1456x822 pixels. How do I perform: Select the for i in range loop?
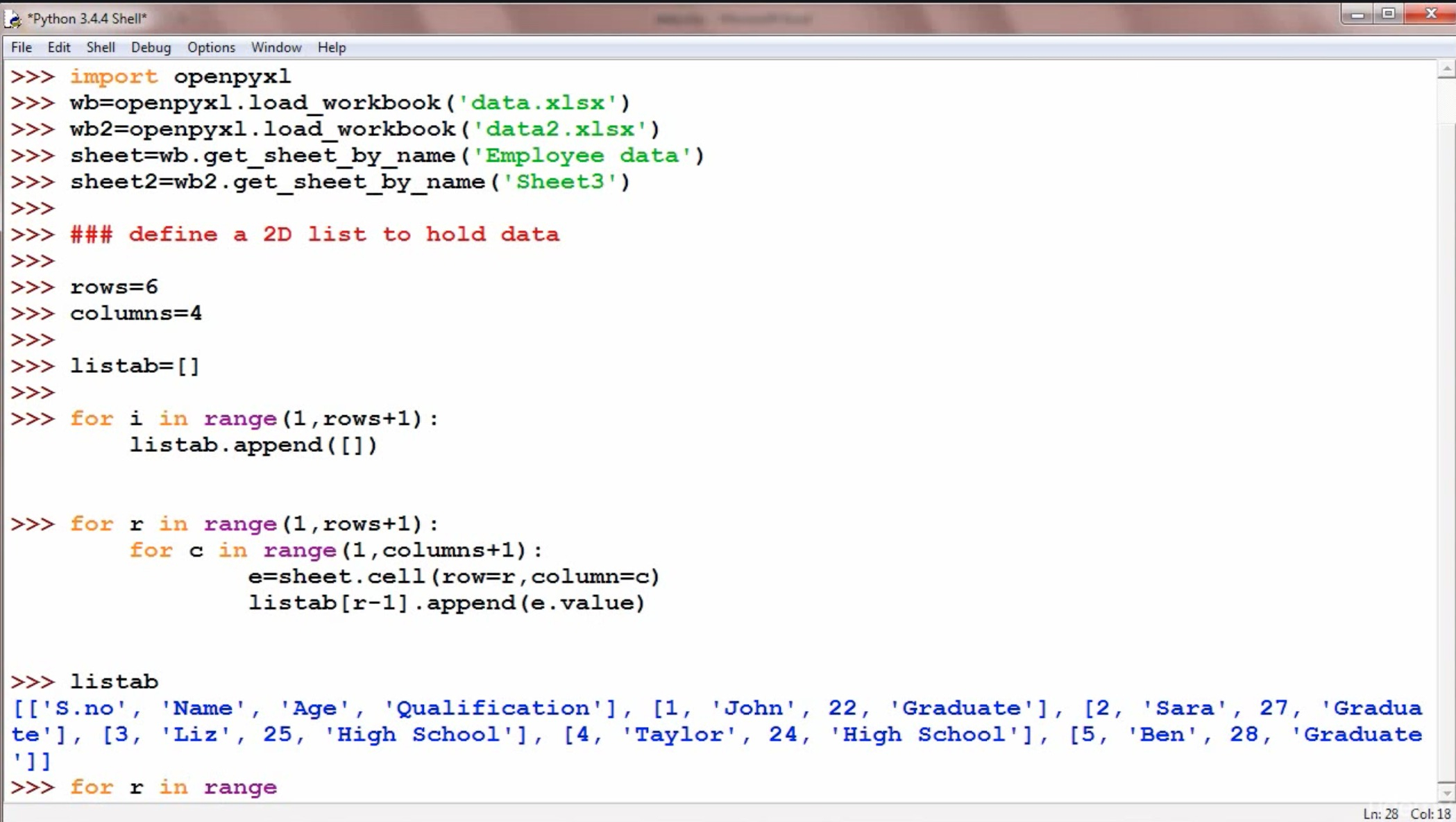254,418
